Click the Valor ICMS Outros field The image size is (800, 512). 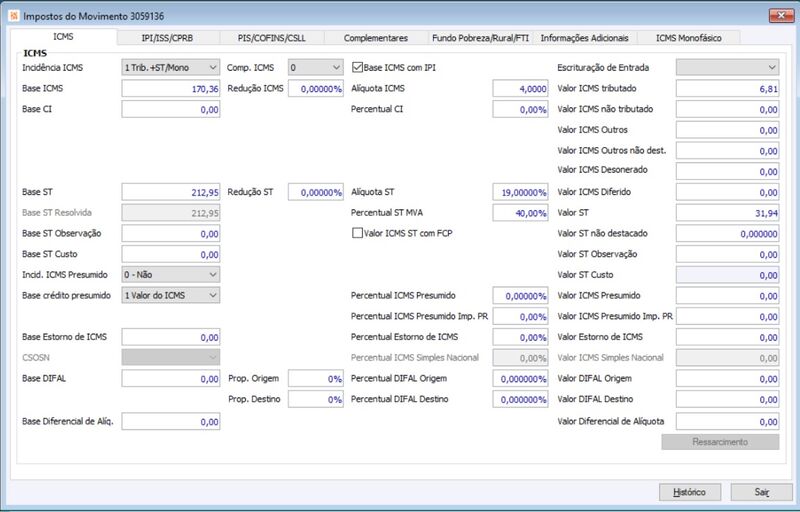coord(728,130)
